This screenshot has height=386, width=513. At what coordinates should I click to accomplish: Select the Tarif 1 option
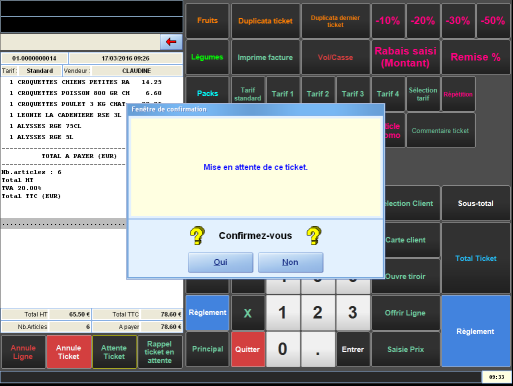click(x=283, y=94)
